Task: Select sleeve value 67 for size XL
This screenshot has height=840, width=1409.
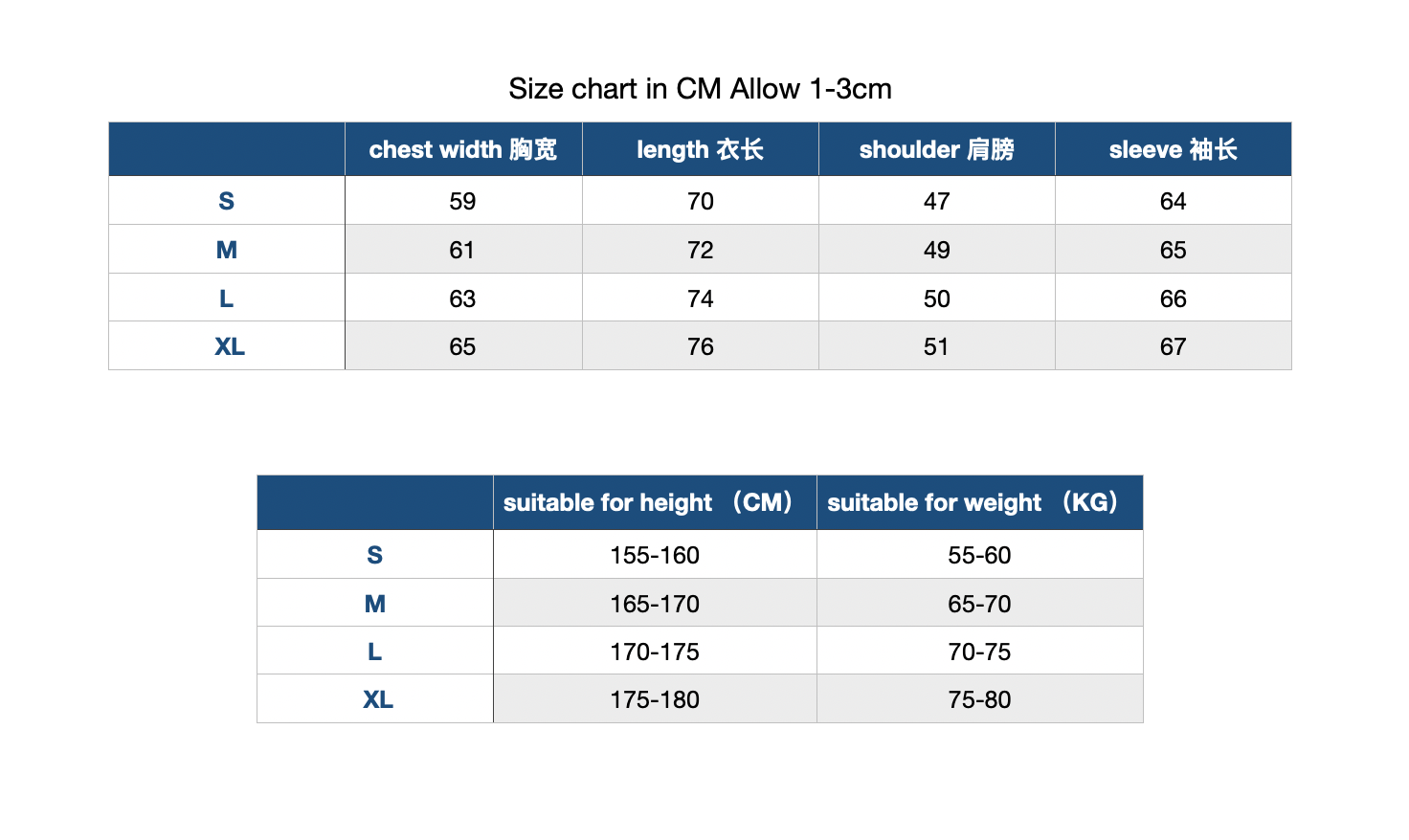Action: click(x=1173, y=346)
